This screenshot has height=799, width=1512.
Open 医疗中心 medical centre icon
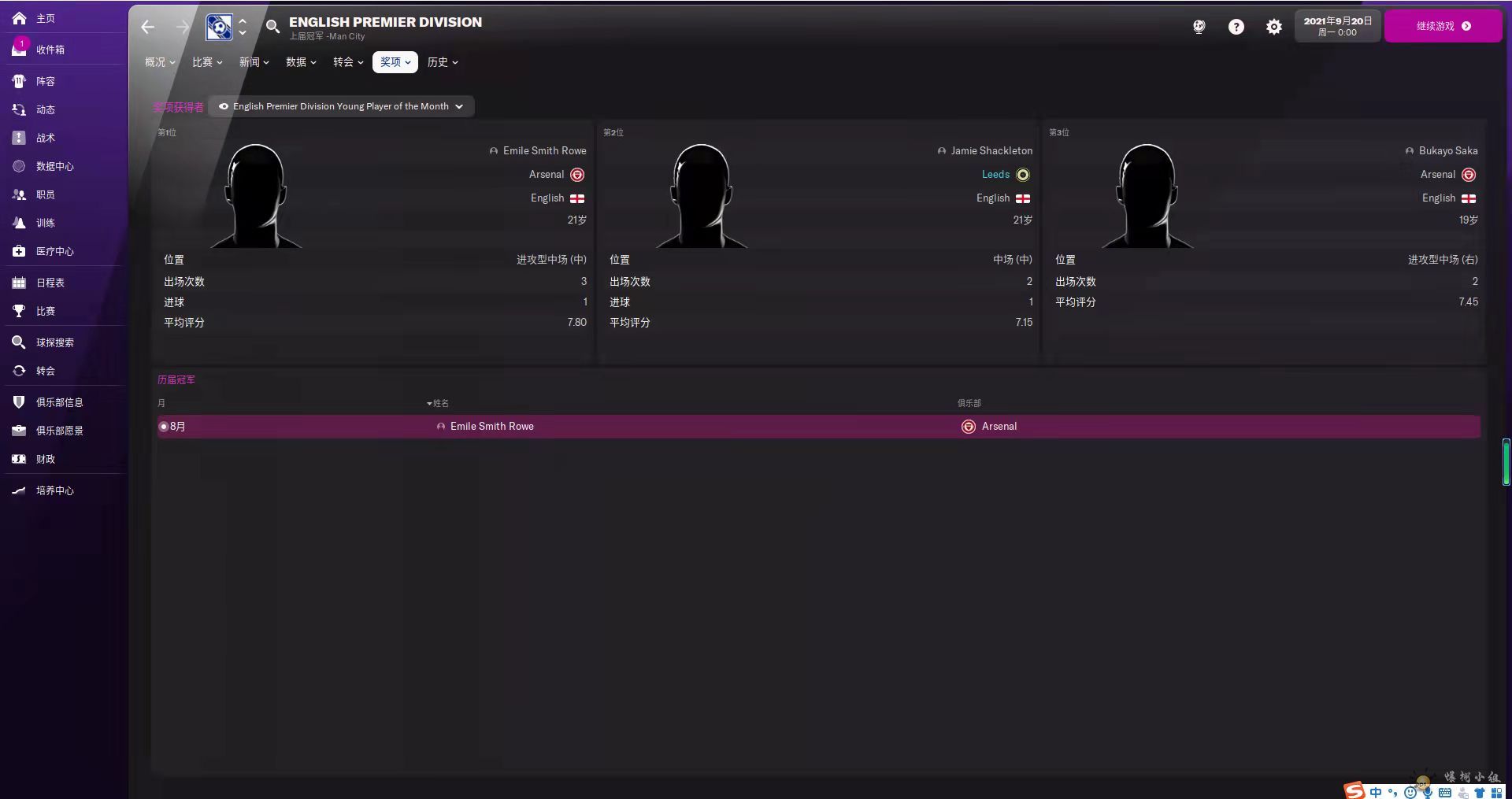coord(20,251)
